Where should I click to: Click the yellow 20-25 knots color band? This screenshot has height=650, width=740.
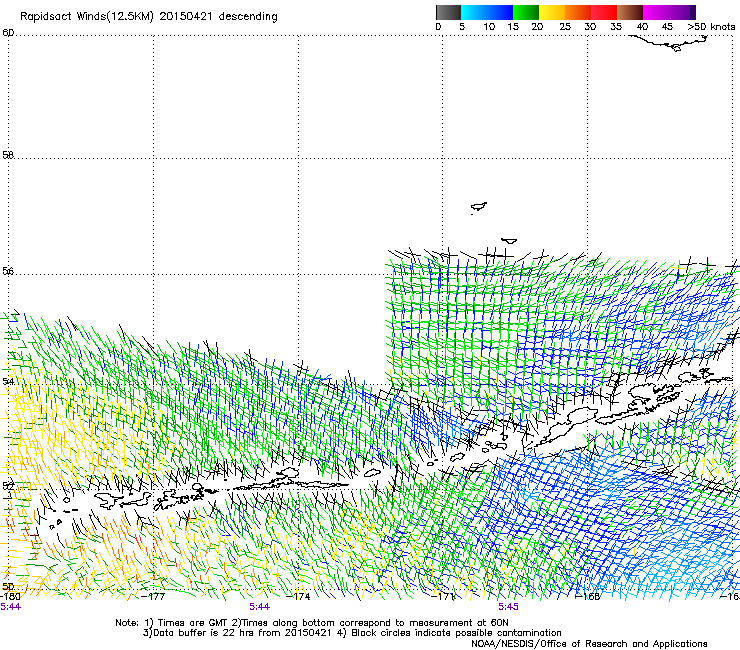(x=552, y=12)
